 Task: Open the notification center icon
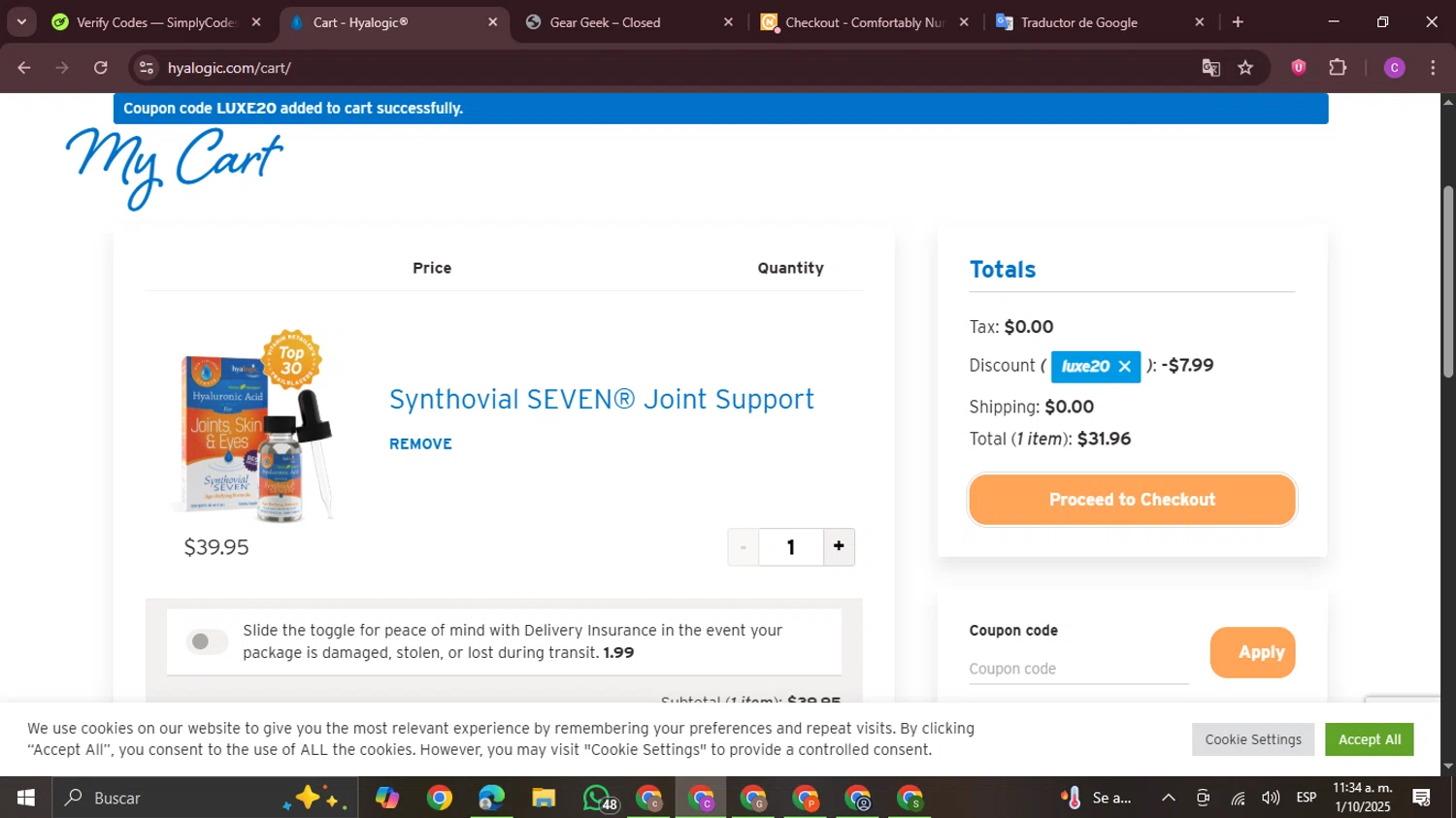[1422, 798]
